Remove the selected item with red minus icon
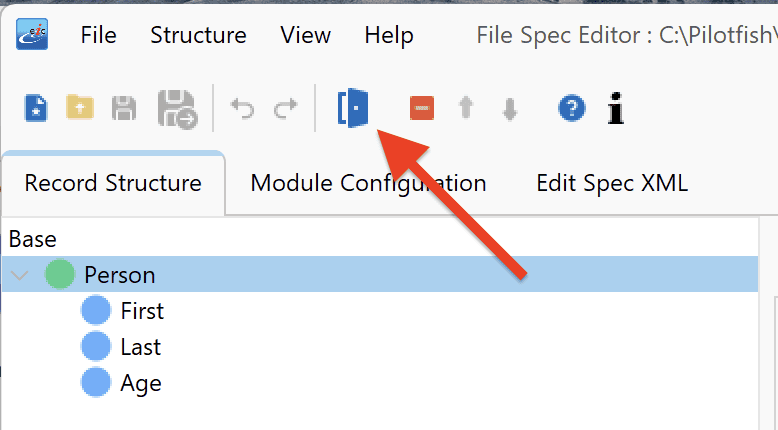 [422, 108]
